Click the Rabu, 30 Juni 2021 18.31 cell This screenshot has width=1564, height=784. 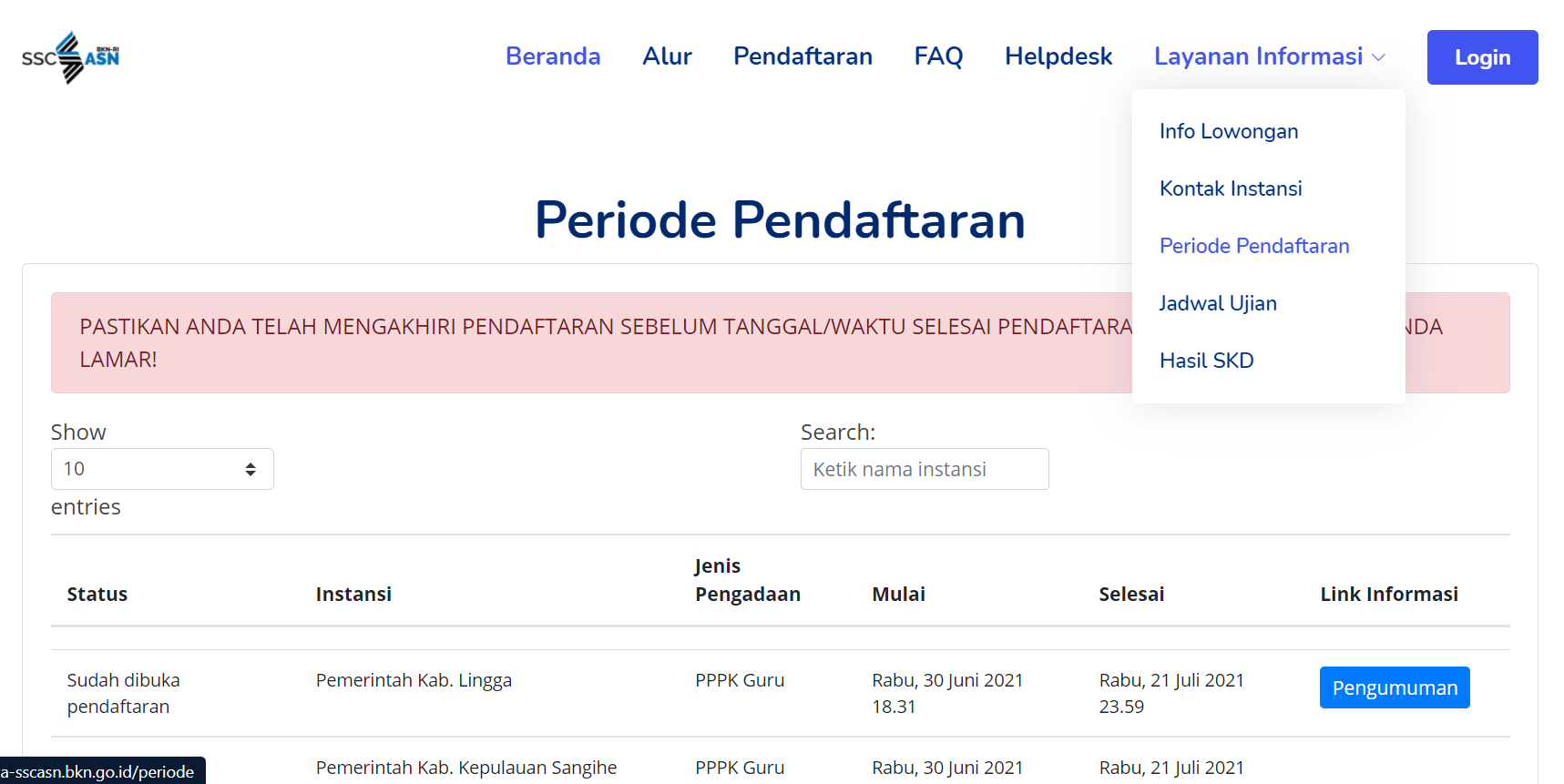(x=947, y=693)
